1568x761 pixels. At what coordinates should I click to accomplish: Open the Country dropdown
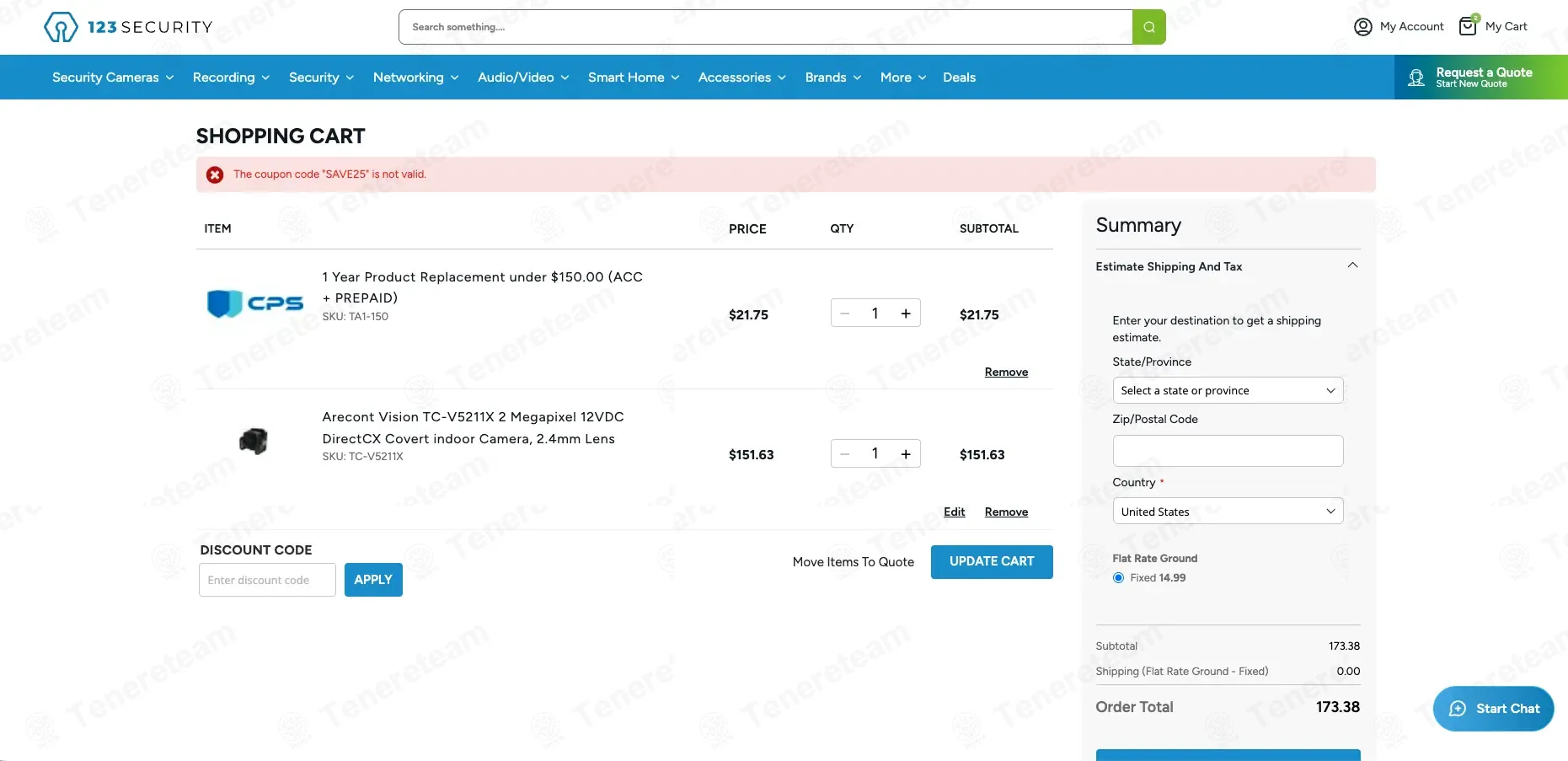tap(1228, 512)
